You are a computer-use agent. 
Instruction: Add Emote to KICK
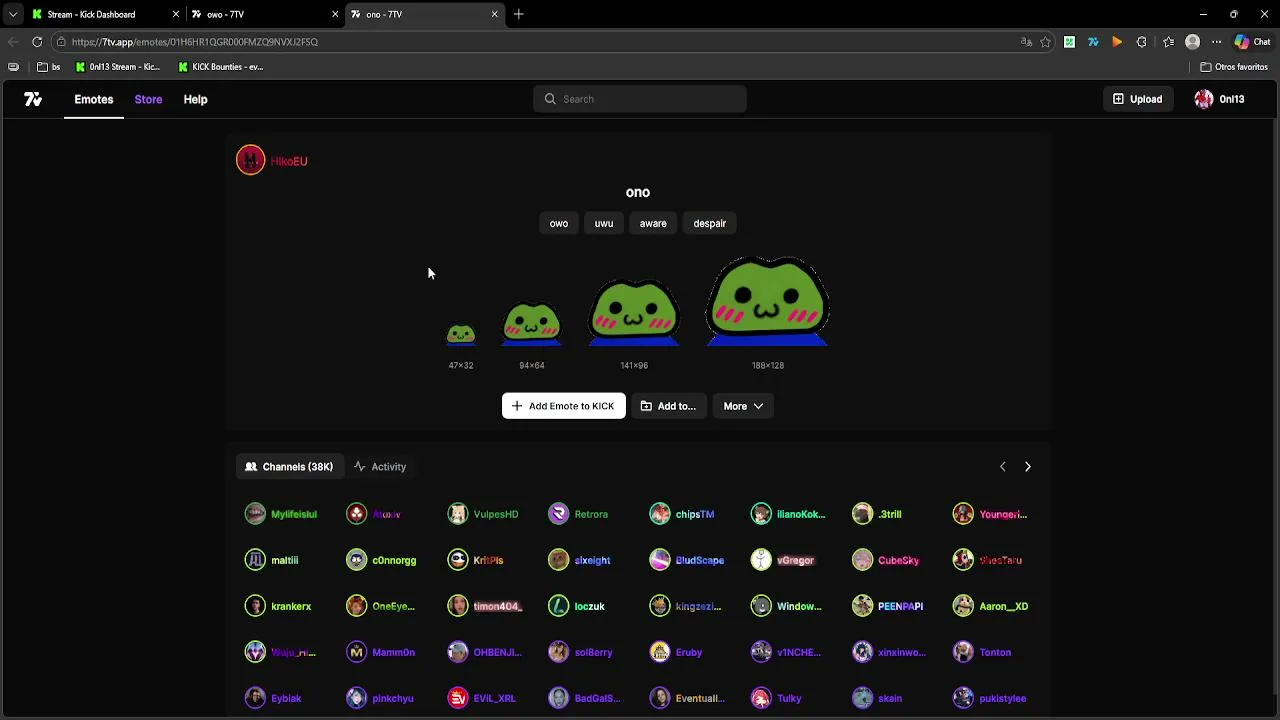pos(564,406)
